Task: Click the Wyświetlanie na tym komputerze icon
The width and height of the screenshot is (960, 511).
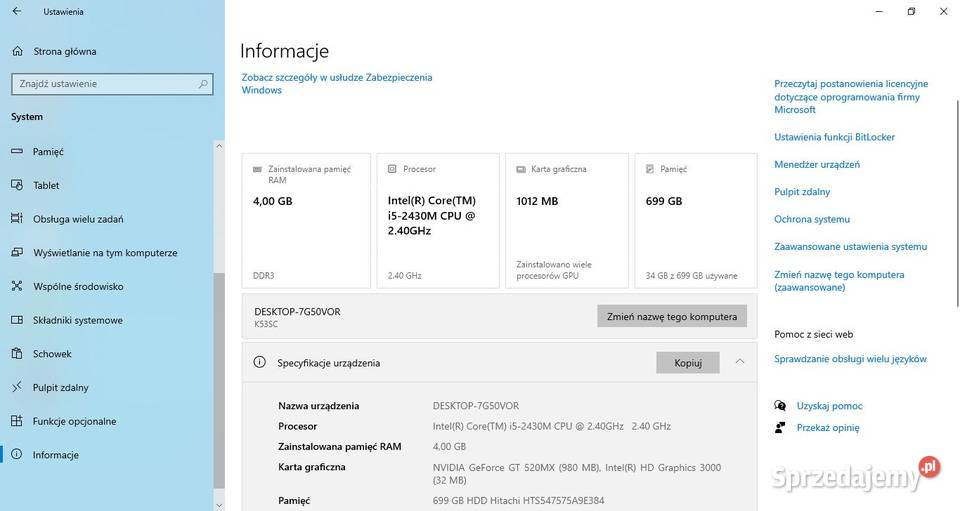Action: tap(17, 252)
